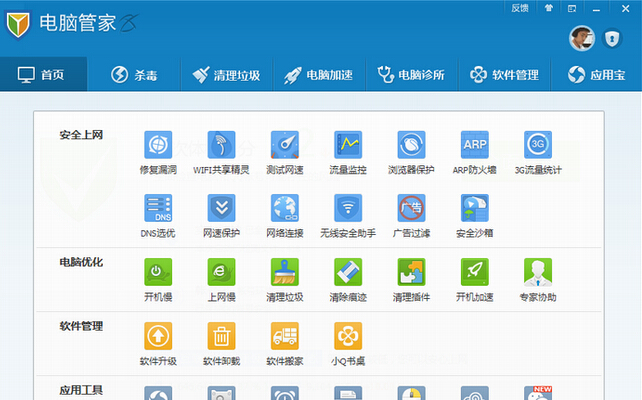
Task: Open 测试网速 speed test icon
Action: click(284, 145)
